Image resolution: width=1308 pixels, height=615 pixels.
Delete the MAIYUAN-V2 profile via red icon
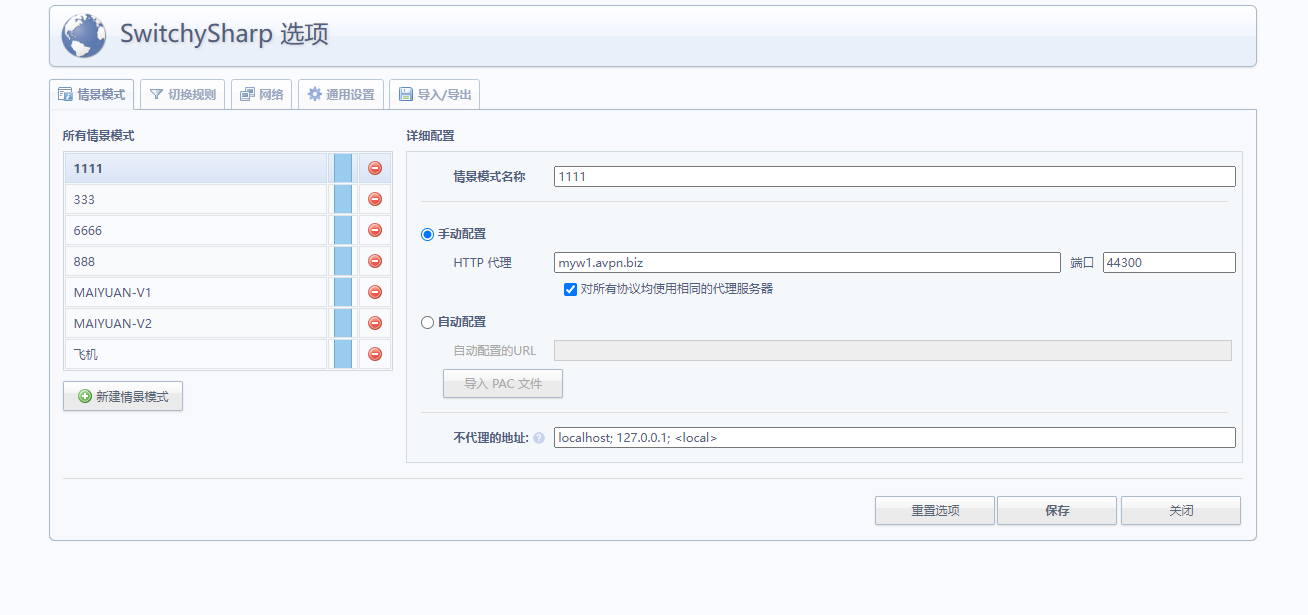[375, 323]
